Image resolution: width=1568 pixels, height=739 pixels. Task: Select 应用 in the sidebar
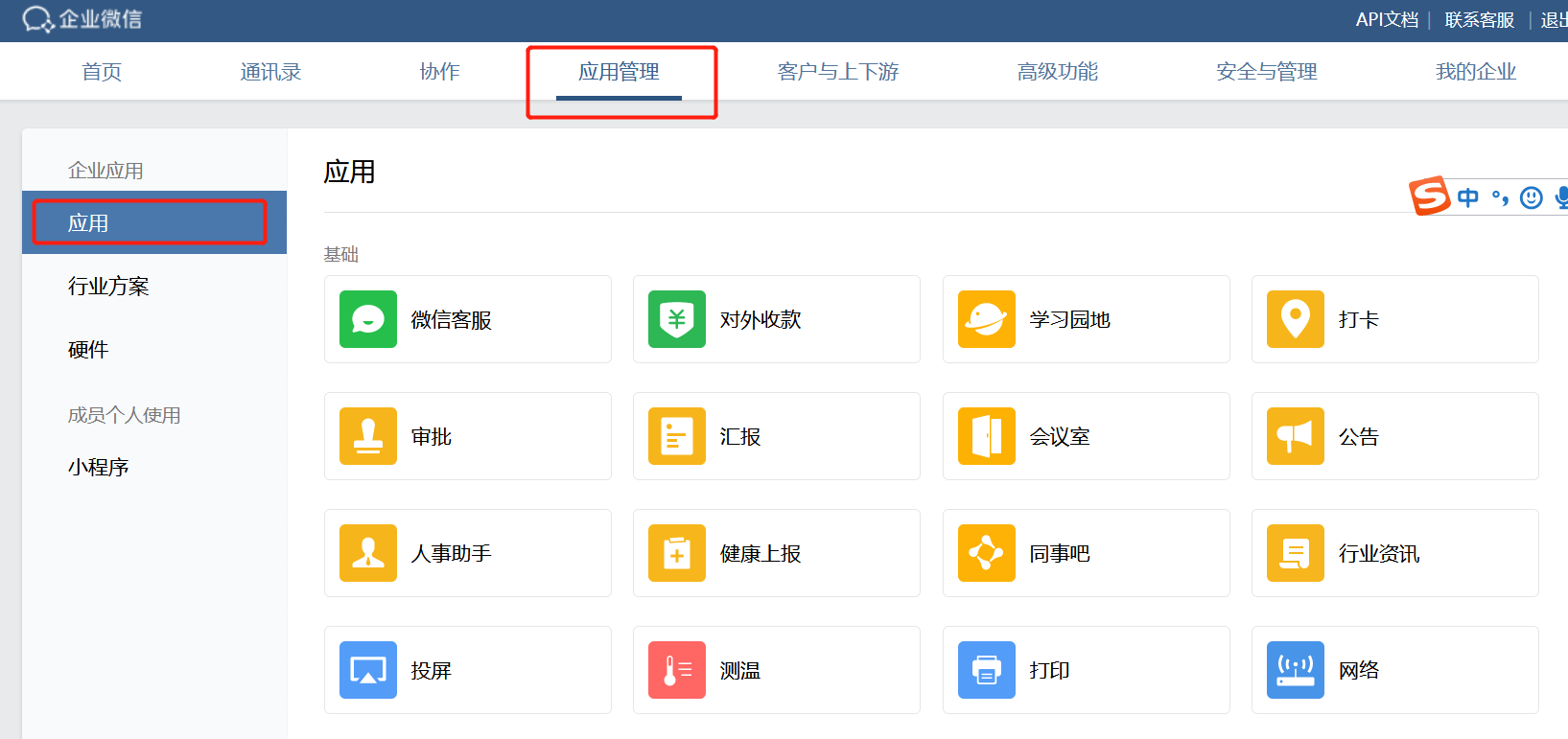pos(154,222)
